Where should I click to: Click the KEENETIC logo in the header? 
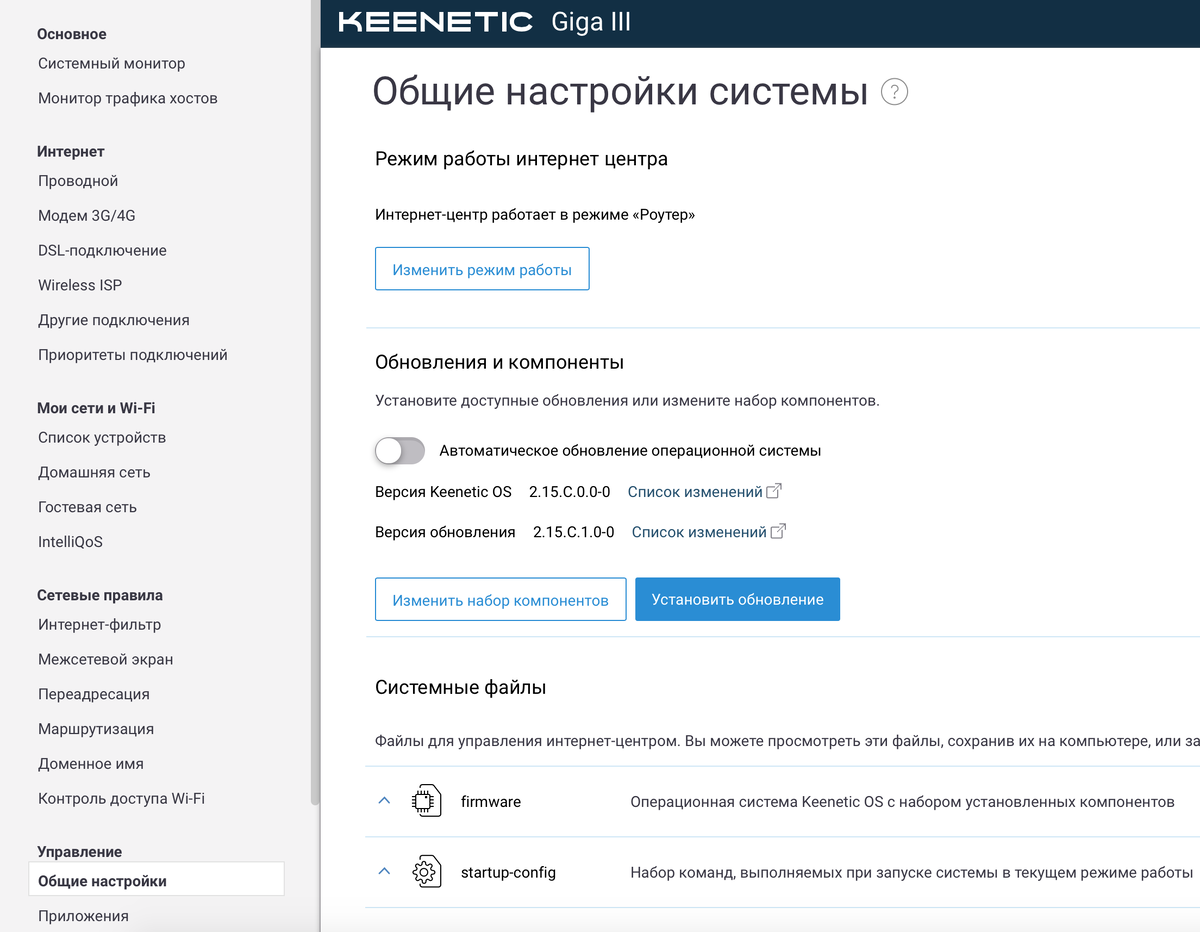[x=435, y=22]
